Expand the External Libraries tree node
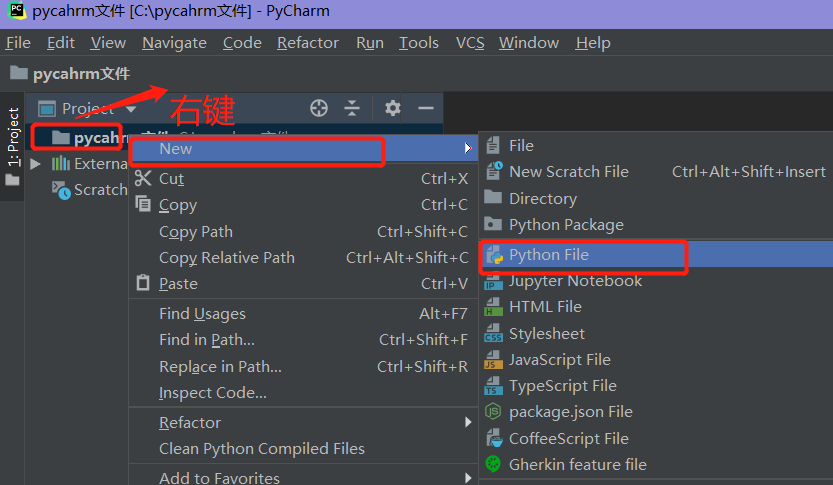This screenshot has width=833, height=485. click(36, 163)
